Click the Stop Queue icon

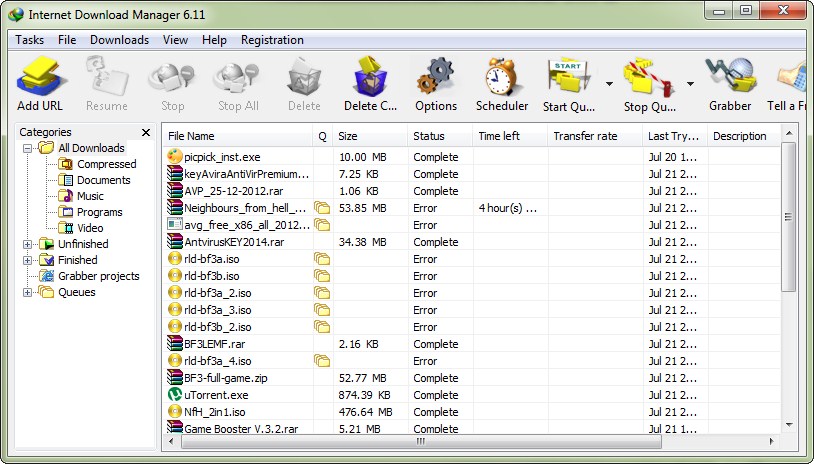649,78
